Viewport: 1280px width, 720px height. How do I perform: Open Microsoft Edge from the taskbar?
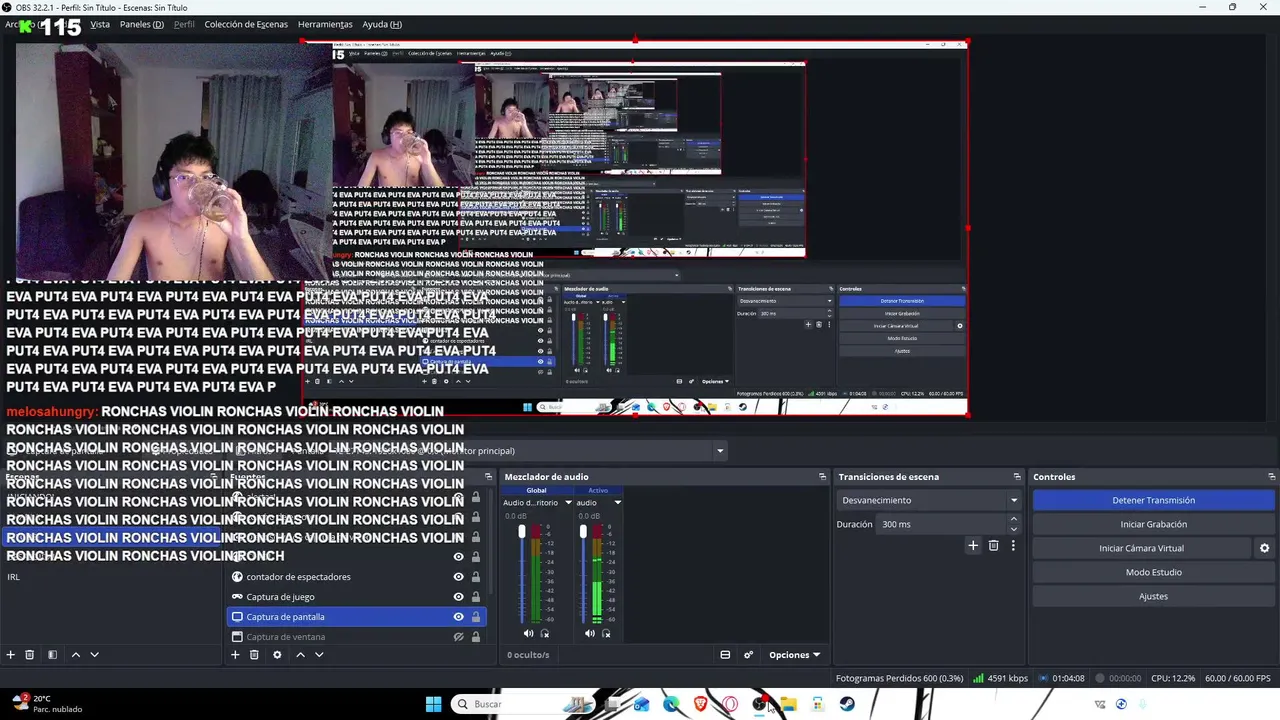(x=671, y=704)
